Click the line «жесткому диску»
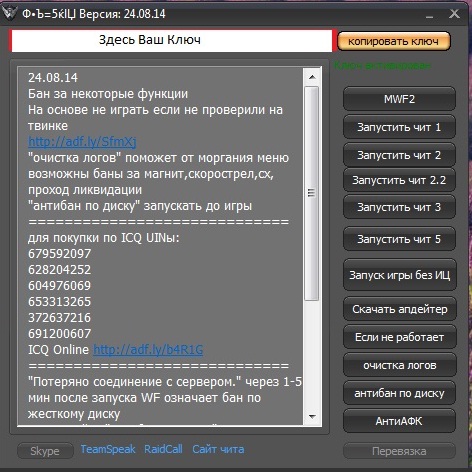The width and height of the screenshot is (472, 472). pos(74,414)
